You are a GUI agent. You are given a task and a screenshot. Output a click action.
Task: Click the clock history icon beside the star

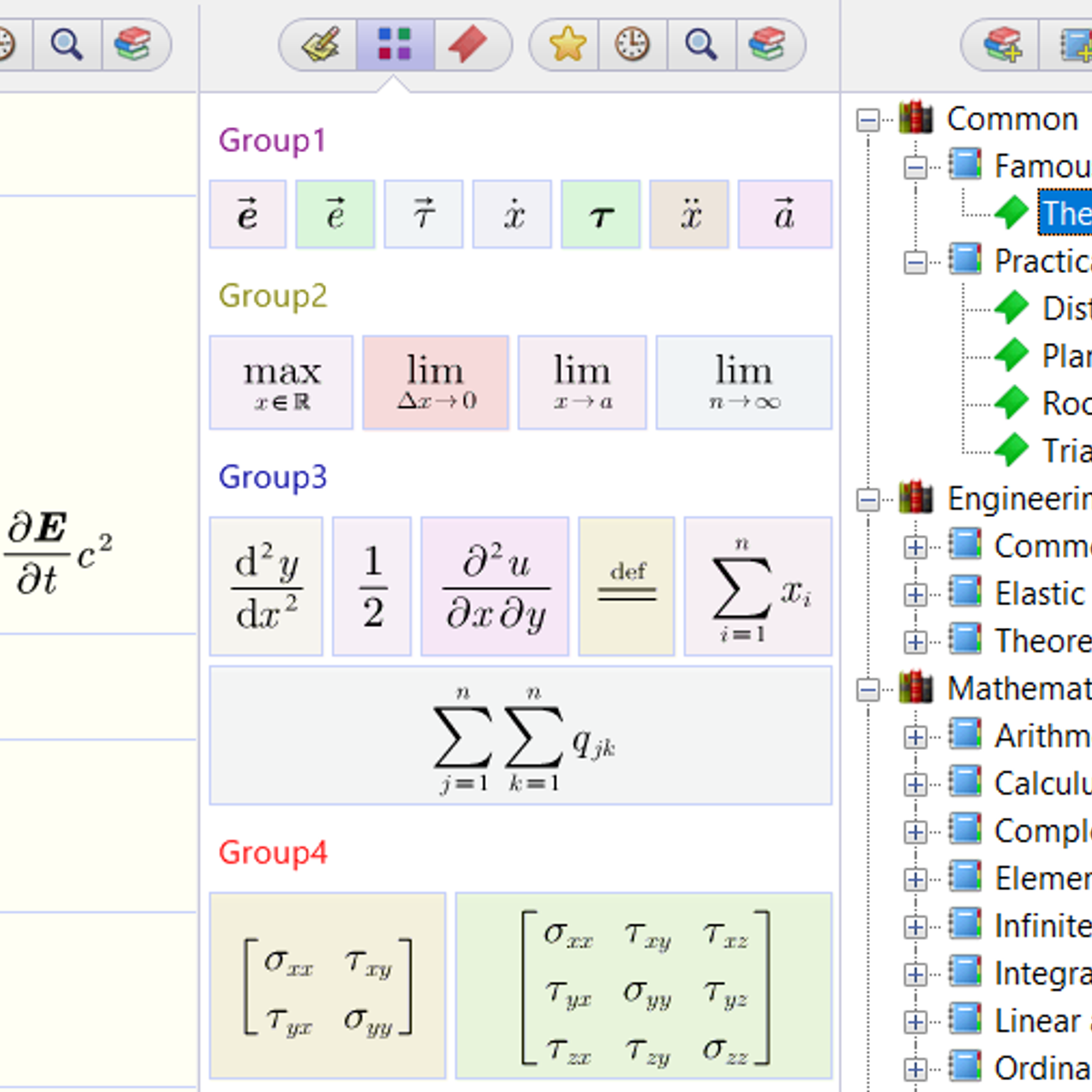[632, 45]
